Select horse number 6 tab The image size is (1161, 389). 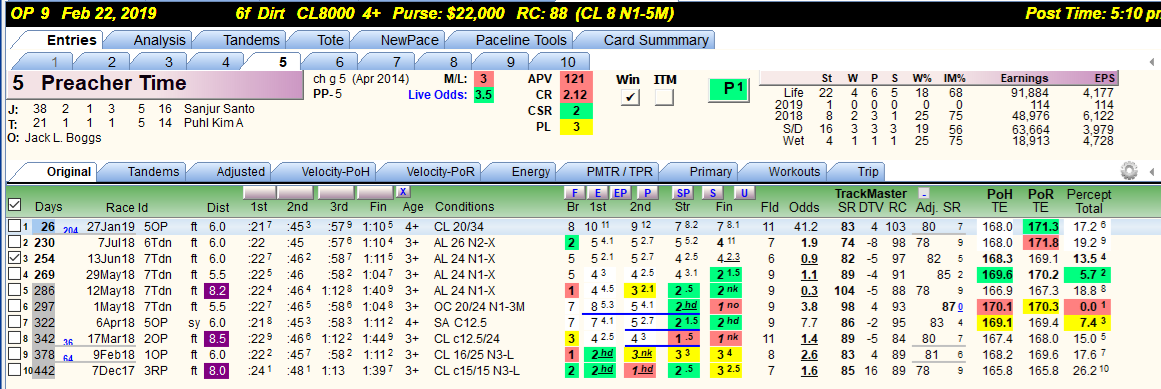340,62
